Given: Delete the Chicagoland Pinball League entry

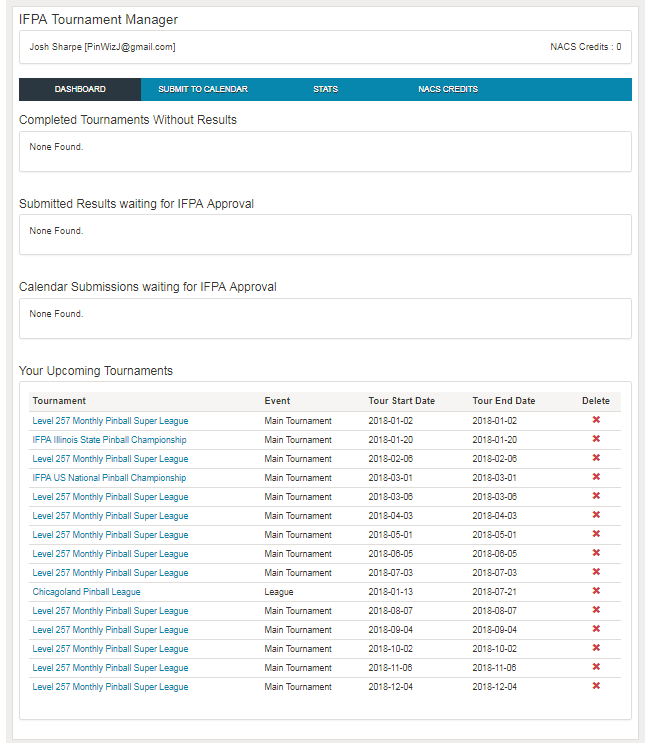Looking at the screenshot, I should click(x=596, y=591).
